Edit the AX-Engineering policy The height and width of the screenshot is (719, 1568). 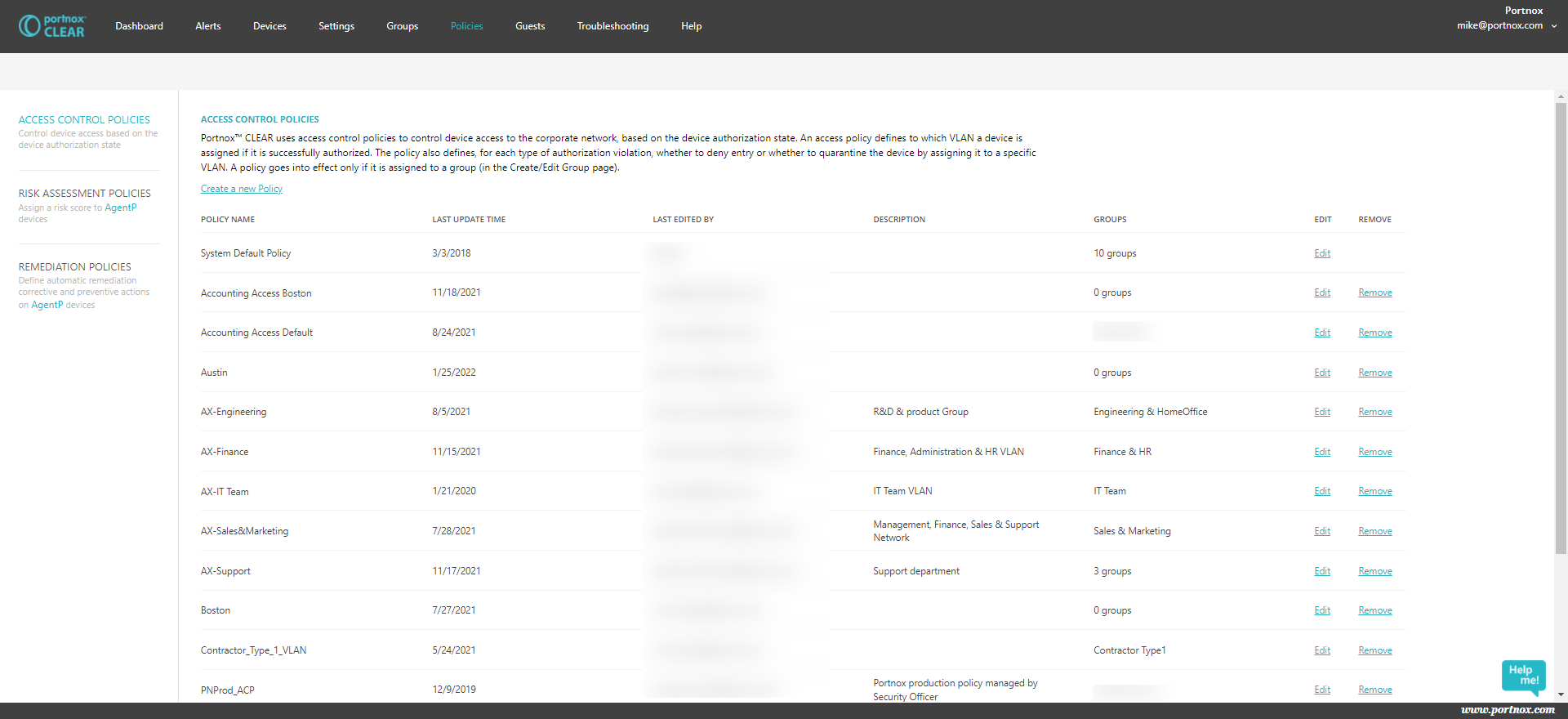(x=1322, y=412)
